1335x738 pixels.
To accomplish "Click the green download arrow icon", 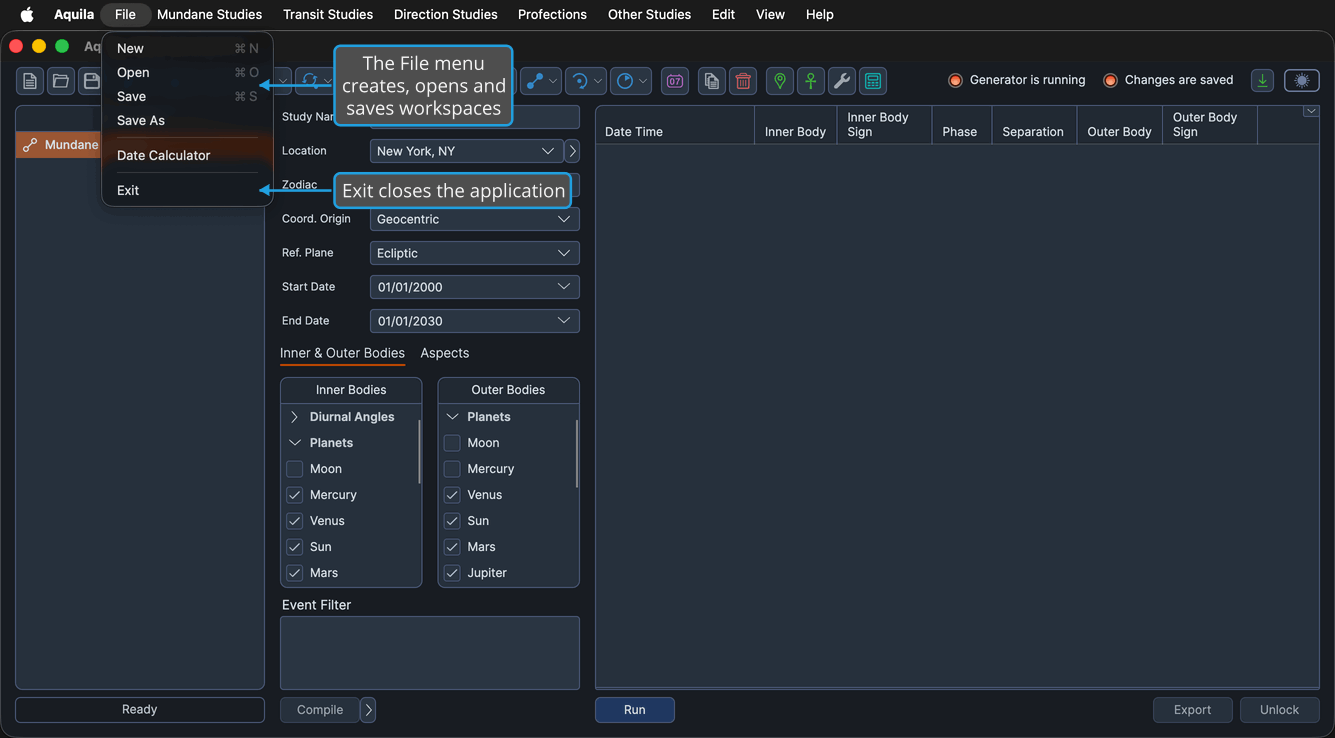I will click(1263, 81).
